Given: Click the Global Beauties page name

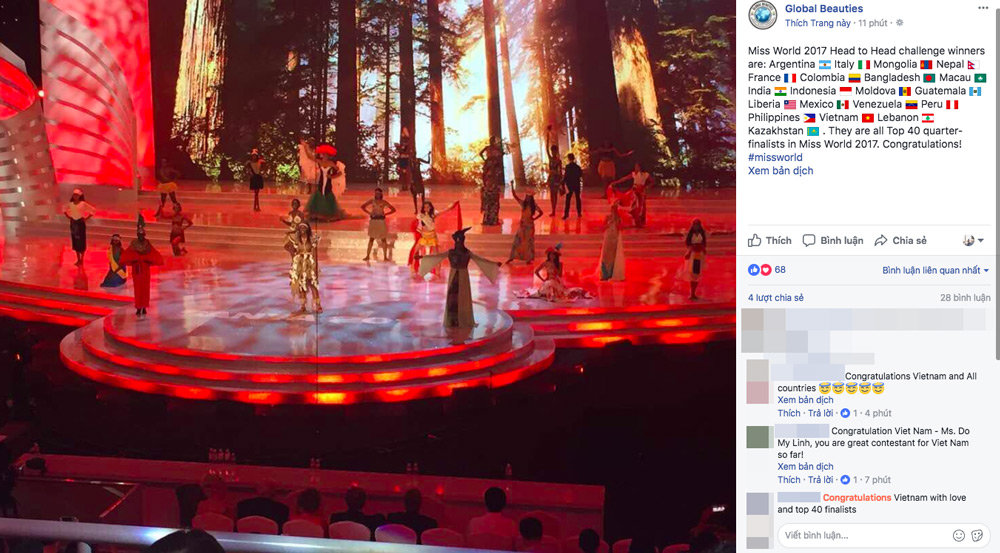Looking at the screenshot, I should point(823,8).
